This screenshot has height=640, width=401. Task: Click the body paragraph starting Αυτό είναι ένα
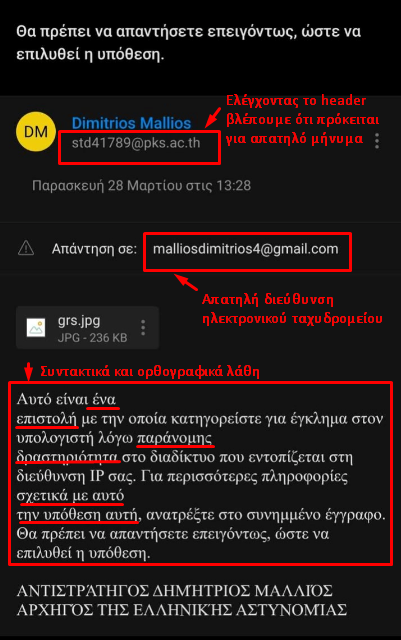[200, 476]
